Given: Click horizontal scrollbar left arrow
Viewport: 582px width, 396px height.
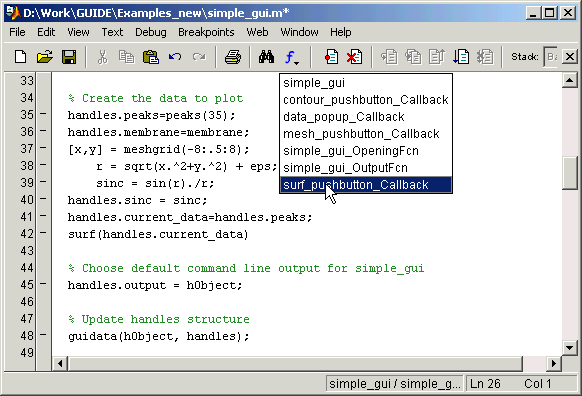Looking at the screenshot, I should coord(60,363).
